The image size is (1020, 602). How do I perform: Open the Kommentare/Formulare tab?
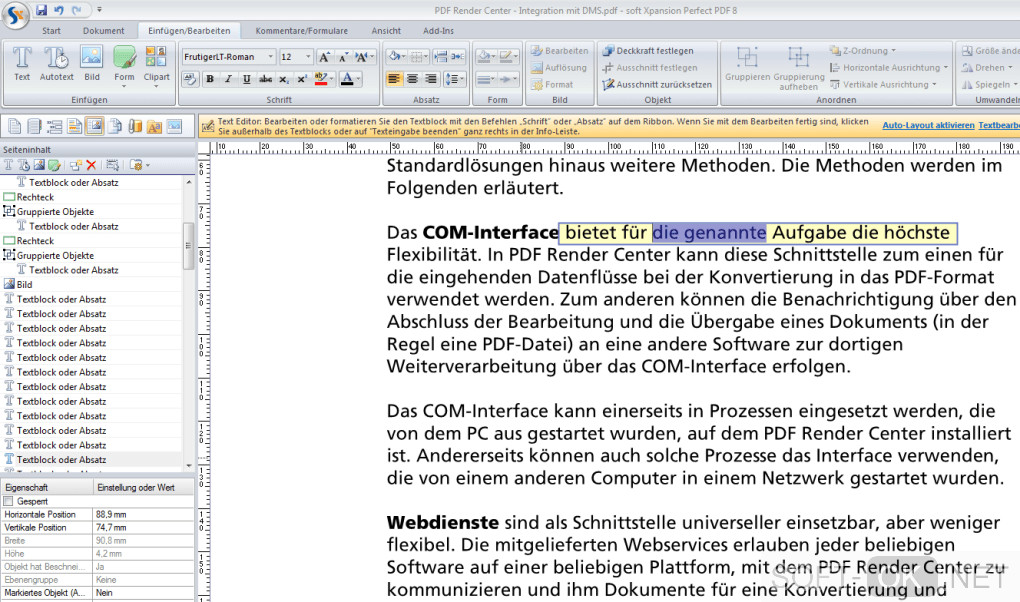(x=301, y=31)
